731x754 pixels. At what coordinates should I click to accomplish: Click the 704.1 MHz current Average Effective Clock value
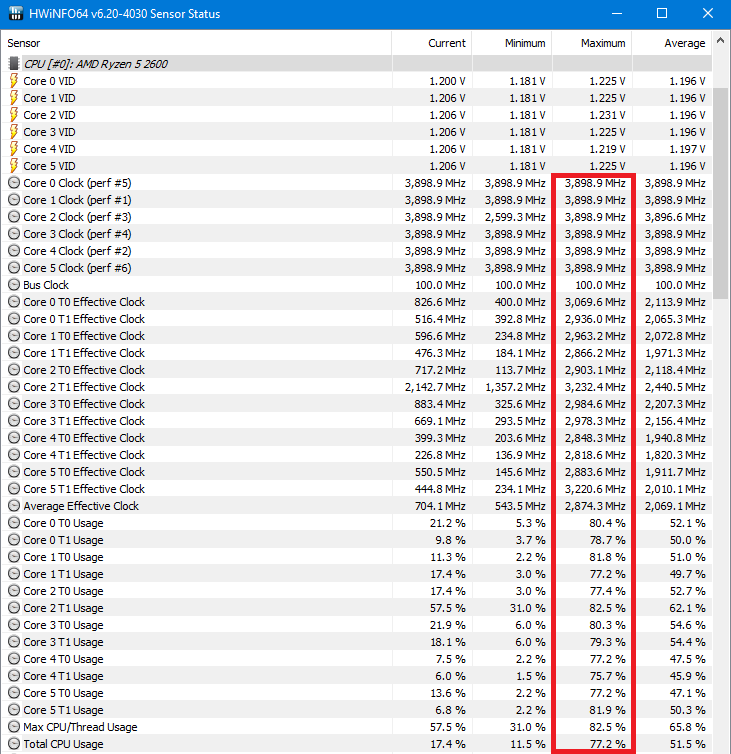coord(440,506)
